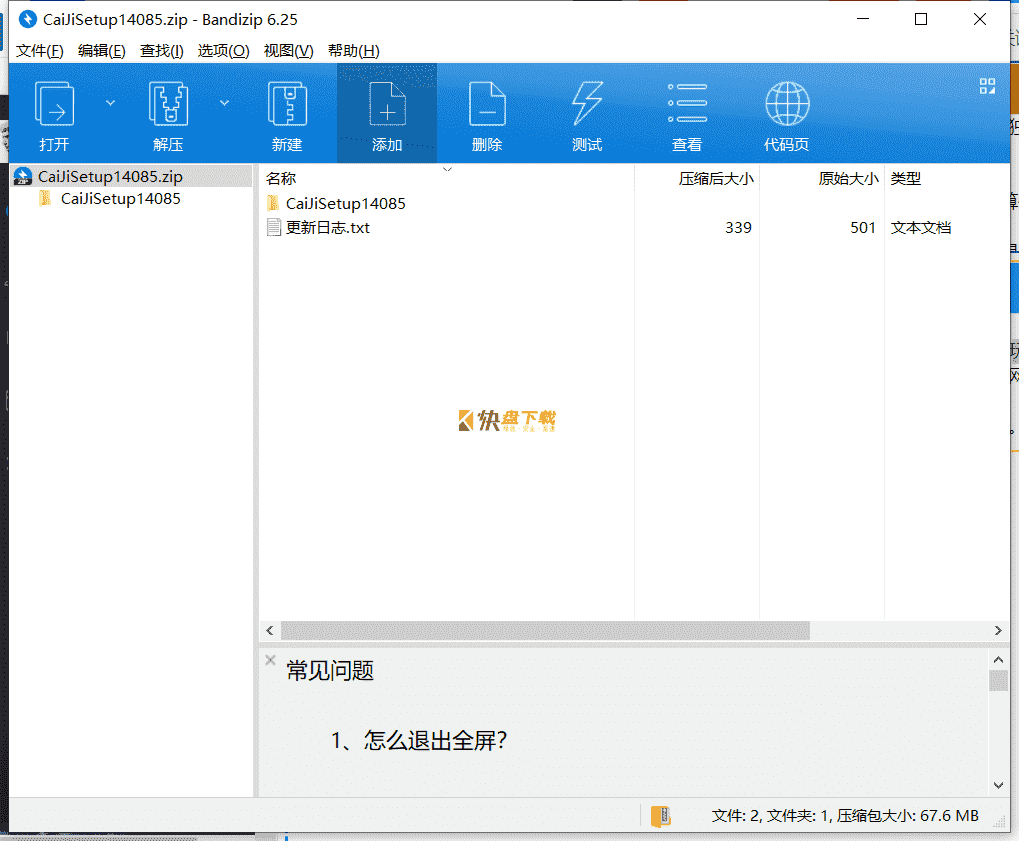Viewport: 1019px width, 841px height.
Task: Click the folder icon in left tree
Action: tap(45, 198)
